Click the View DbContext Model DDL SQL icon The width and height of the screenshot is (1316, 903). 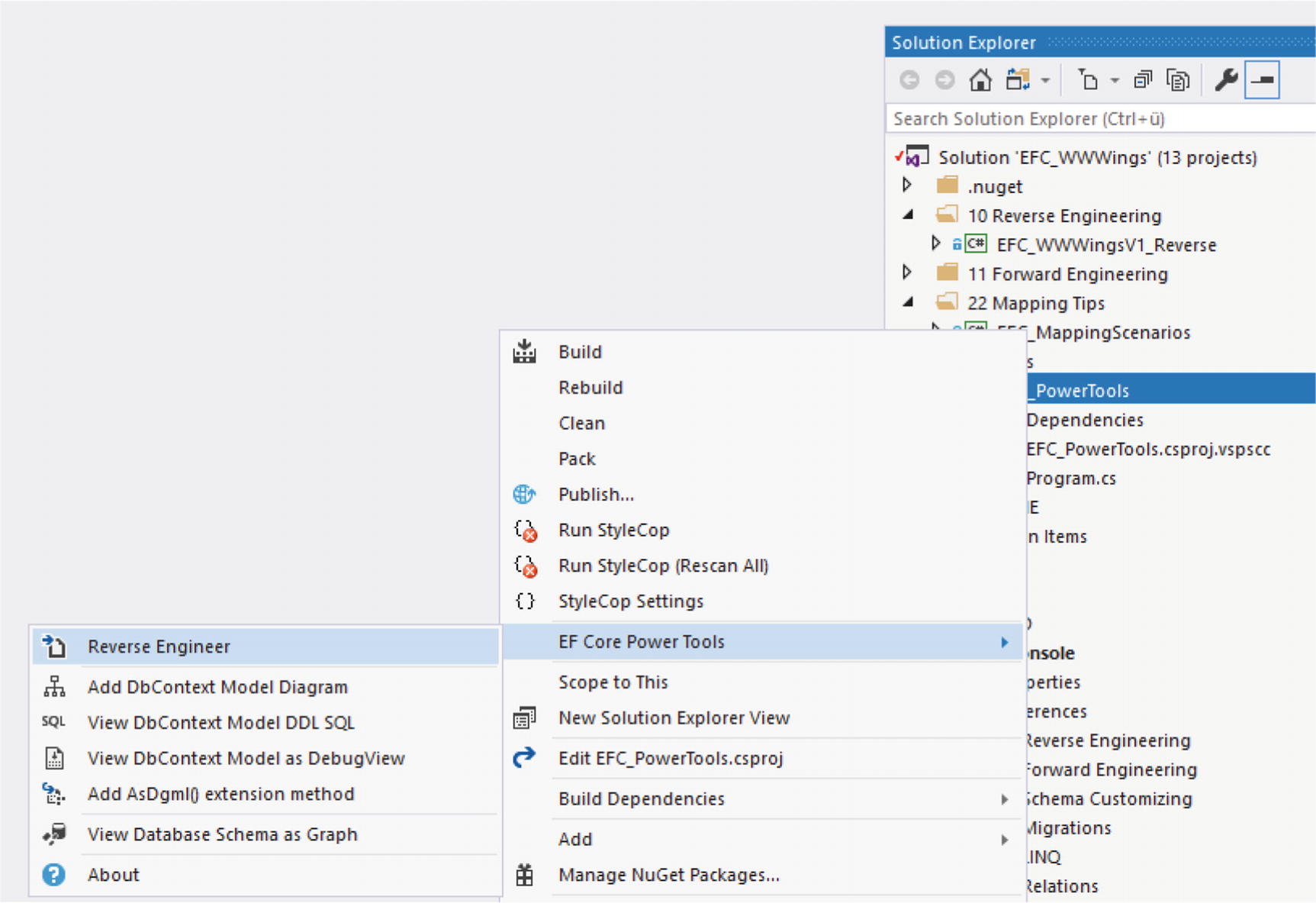[x=53, y=722]
